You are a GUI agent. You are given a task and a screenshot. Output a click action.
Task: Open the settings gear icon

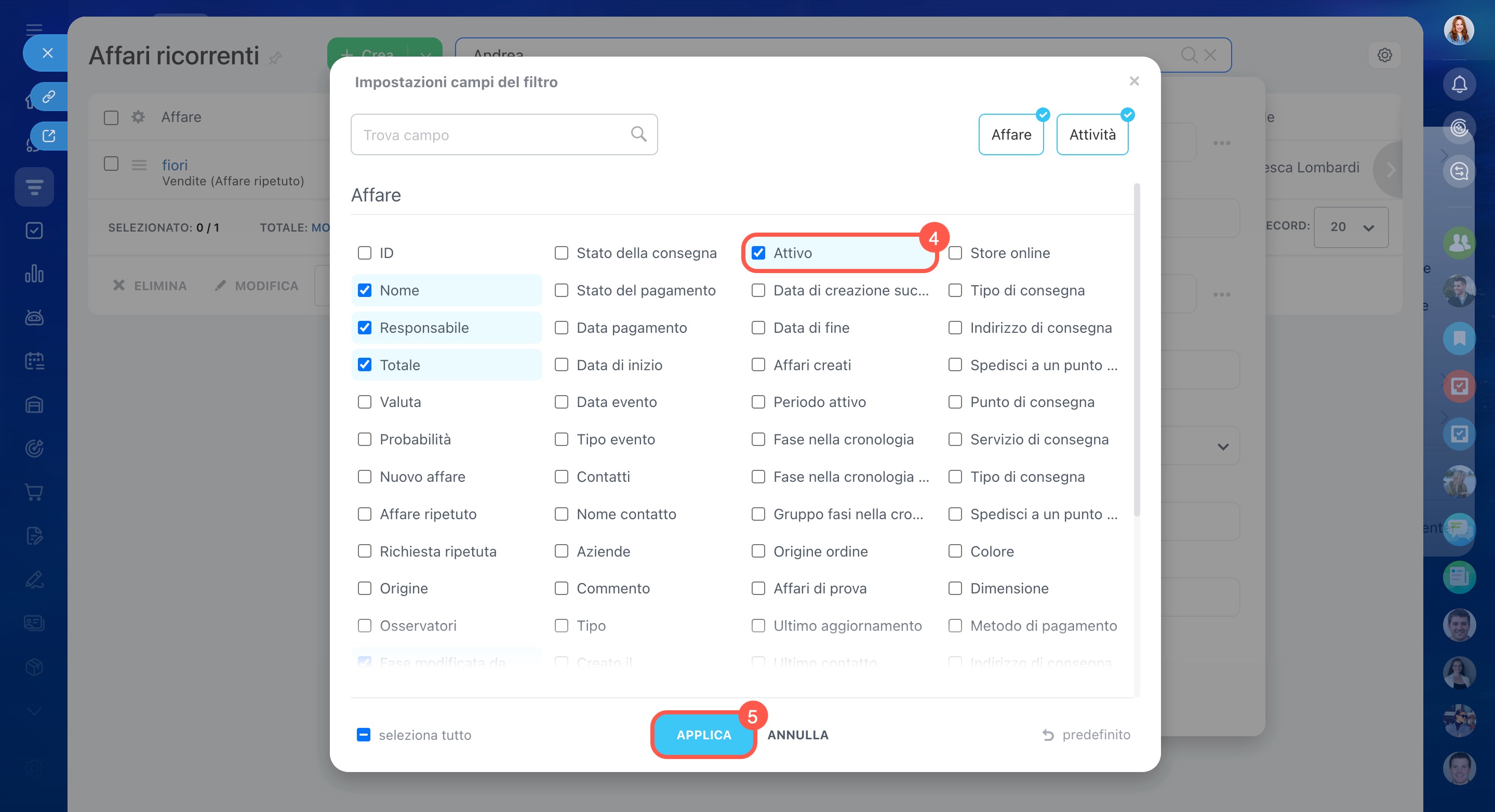tap(1385, 55)
